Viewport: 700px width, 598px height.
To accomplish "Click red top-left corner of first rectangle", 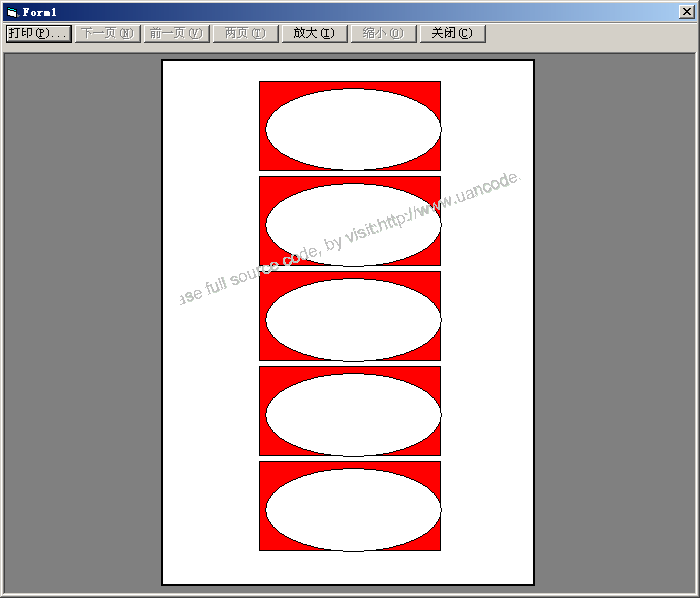I will (x=266, y=88).
